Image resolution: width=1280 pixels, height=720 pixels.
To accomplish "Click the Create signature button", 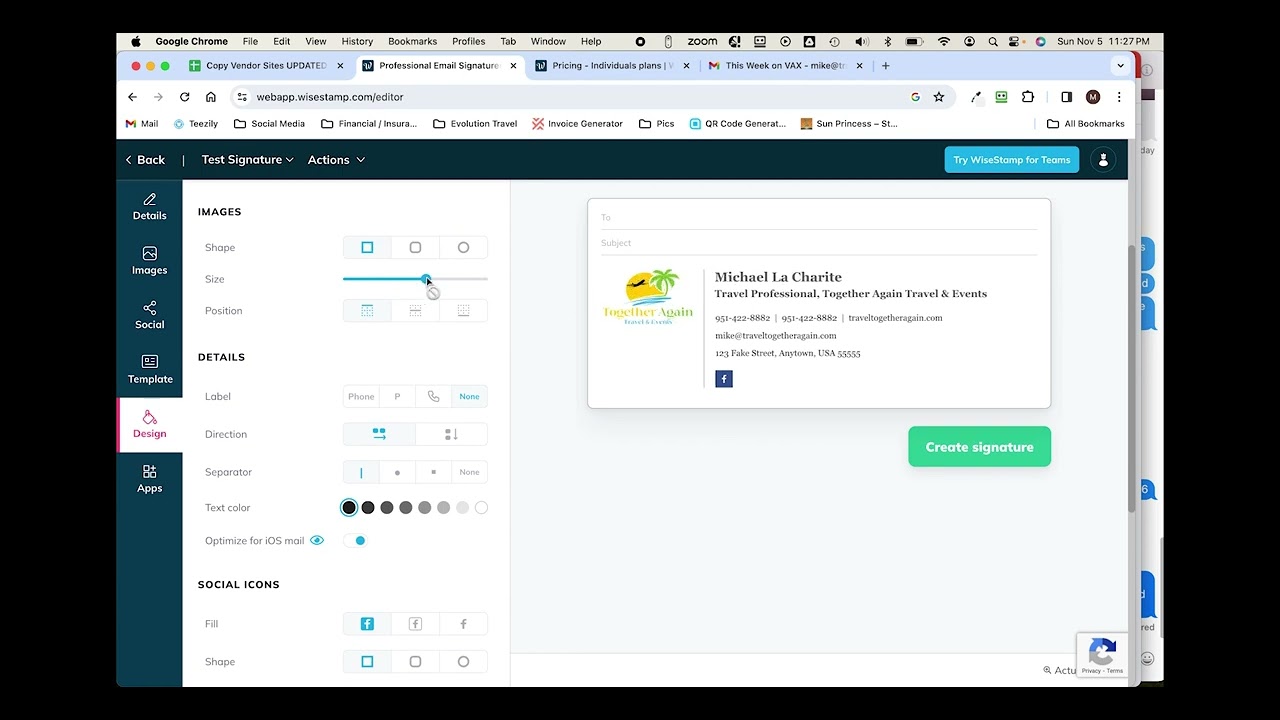I will coord(979,447).
